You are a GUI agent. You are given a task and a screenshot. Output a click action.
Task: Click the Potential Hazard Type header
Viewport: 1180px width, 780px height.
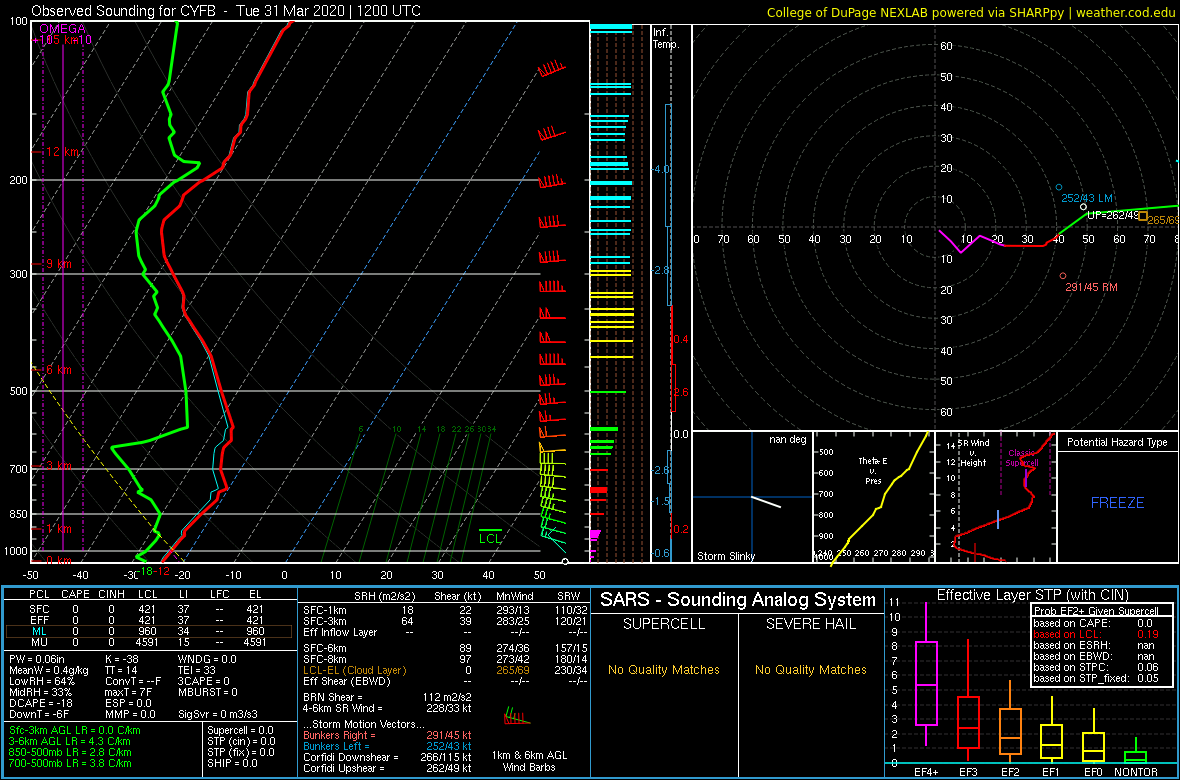(x=1118, y=442)
